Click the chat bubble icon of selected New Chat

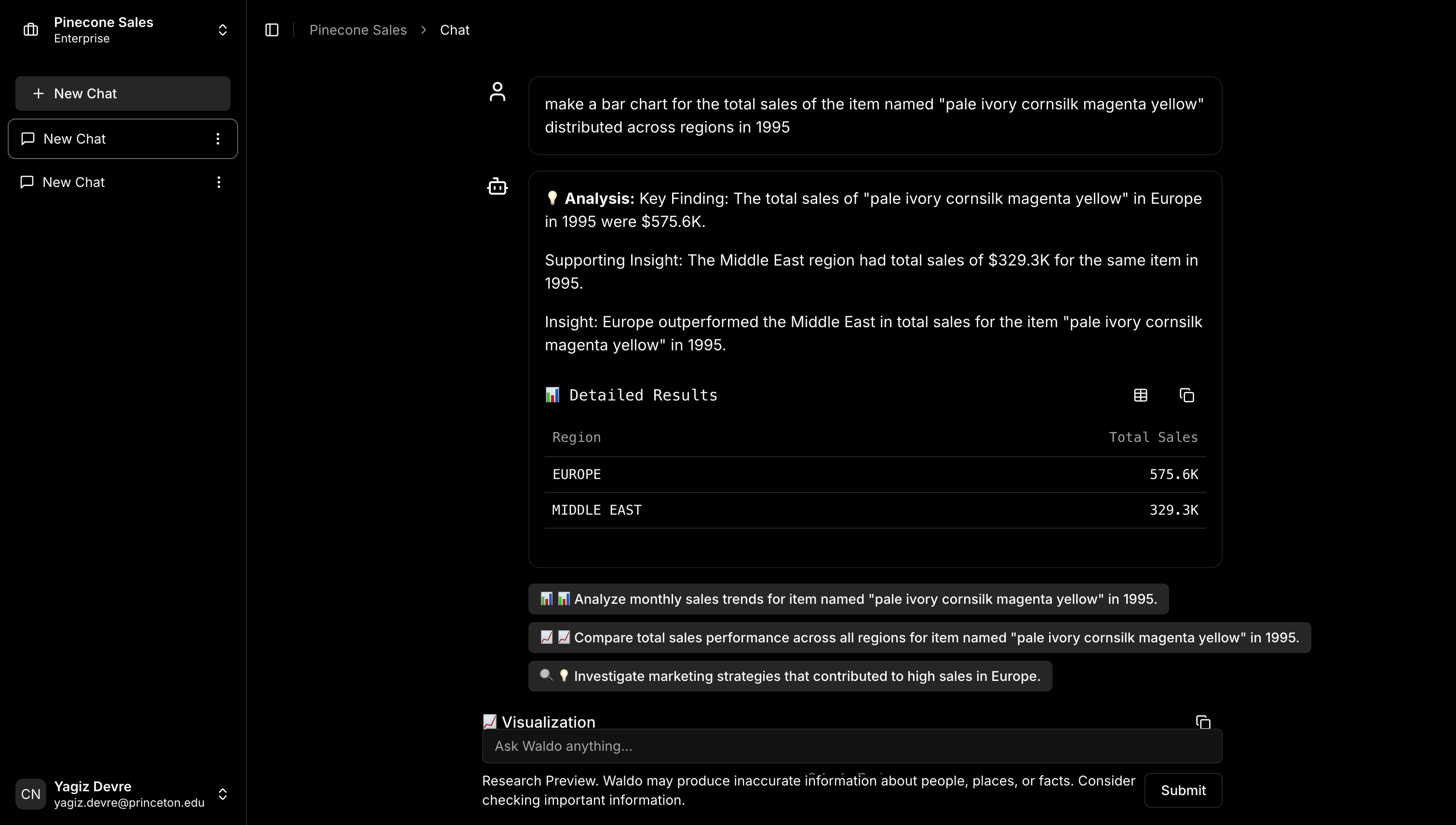pyautogui.click(x=28, y=139)
